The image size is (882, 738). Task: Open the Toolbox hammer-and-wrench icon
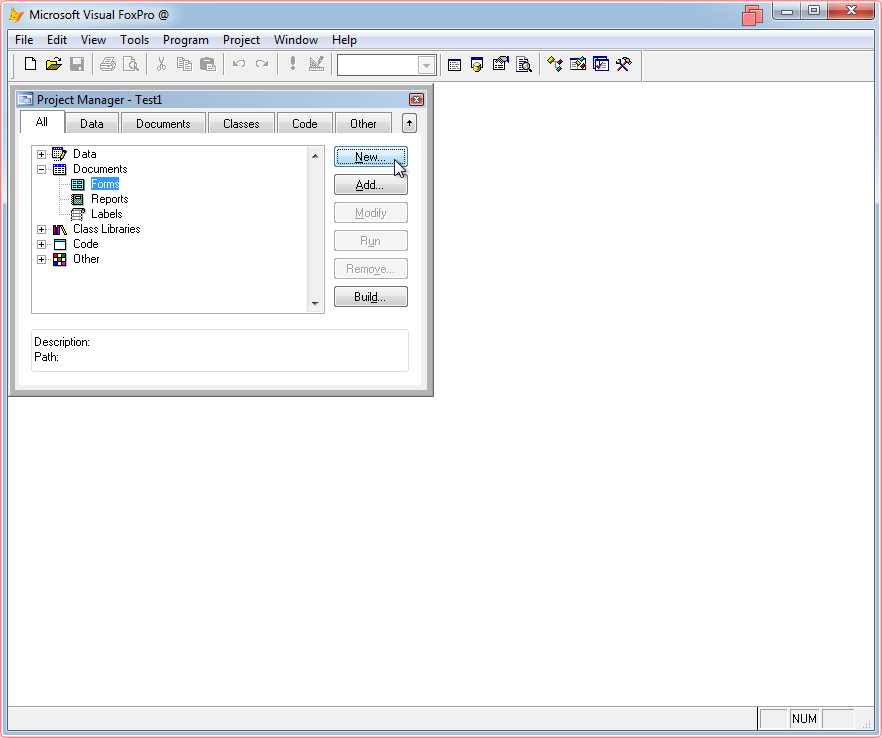(624, 64)
